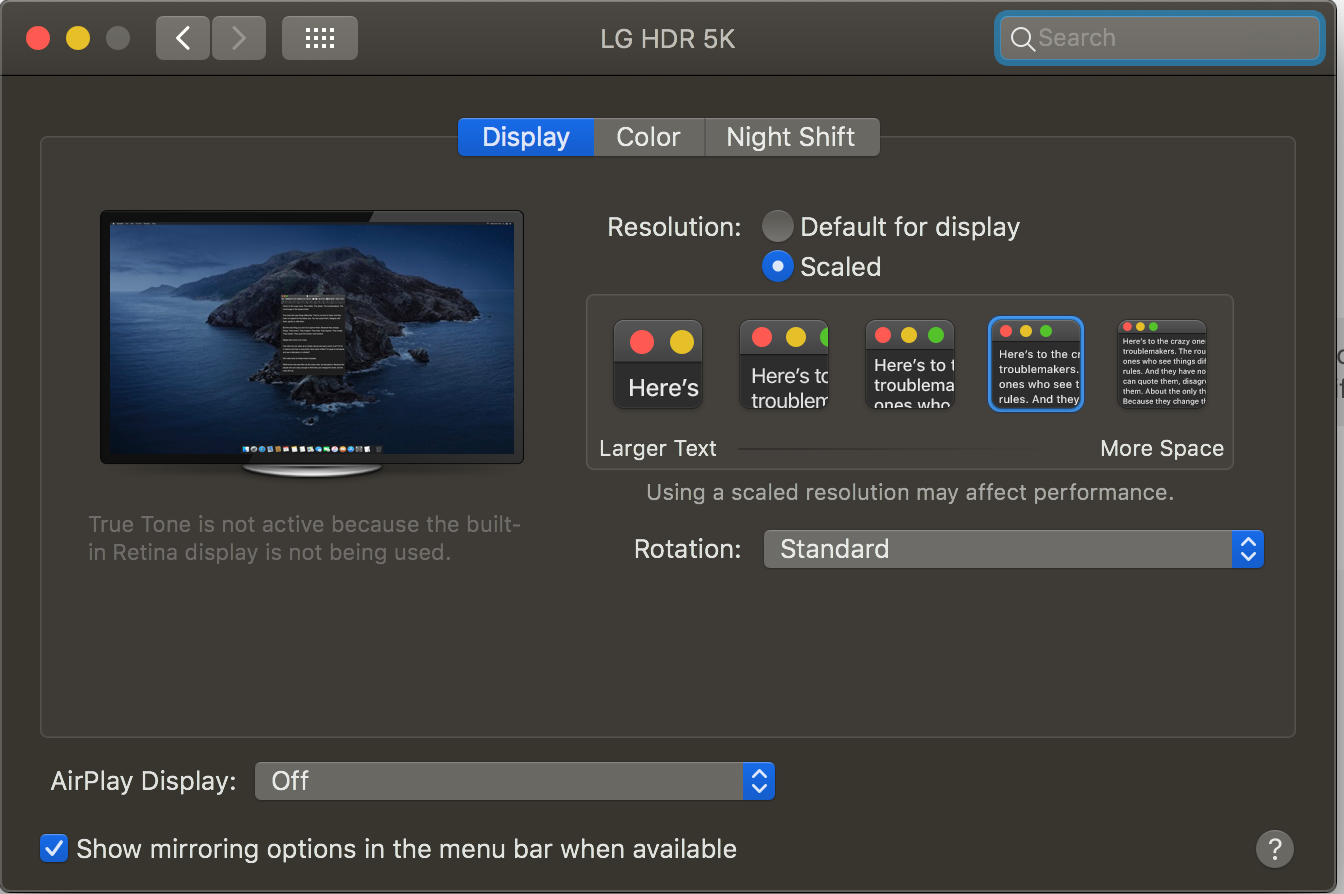This screenshot has width=1344, height=894.
Task: Minimize the window with the yellow button
Action: coord(78,38)
